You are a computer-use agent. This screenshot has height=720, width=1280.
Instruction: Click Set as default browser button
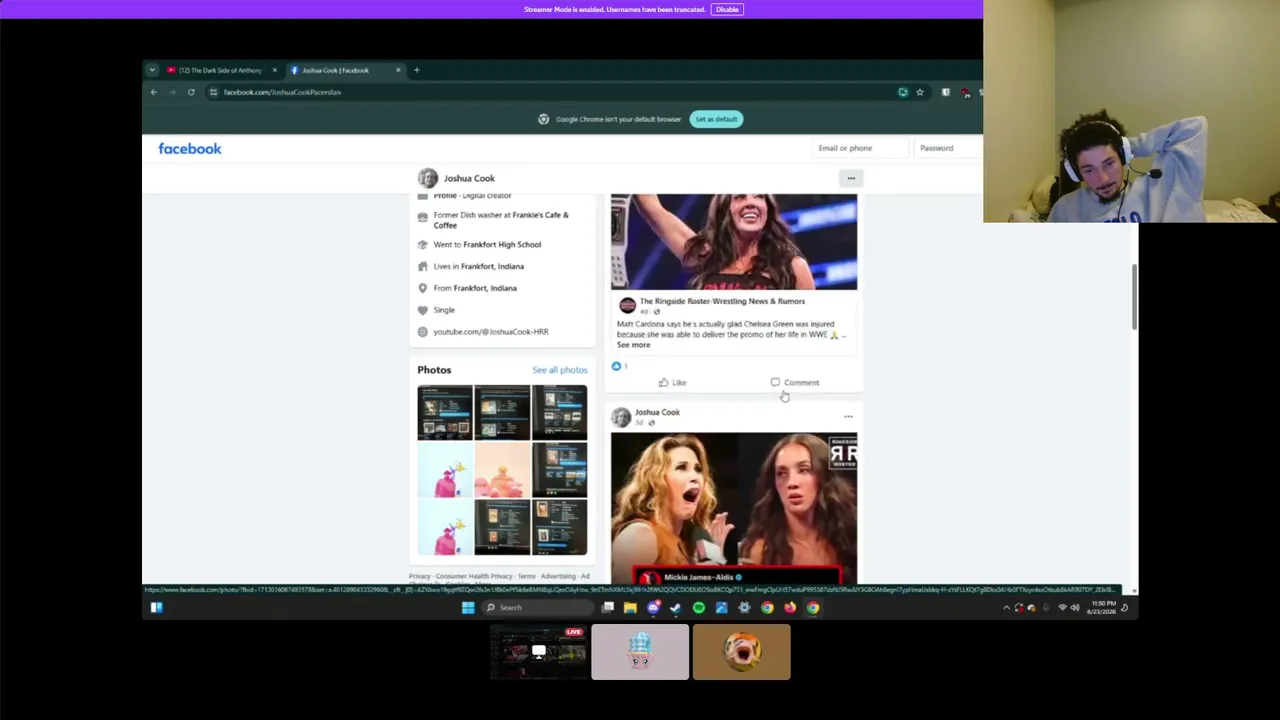click(x=716, y=119)
